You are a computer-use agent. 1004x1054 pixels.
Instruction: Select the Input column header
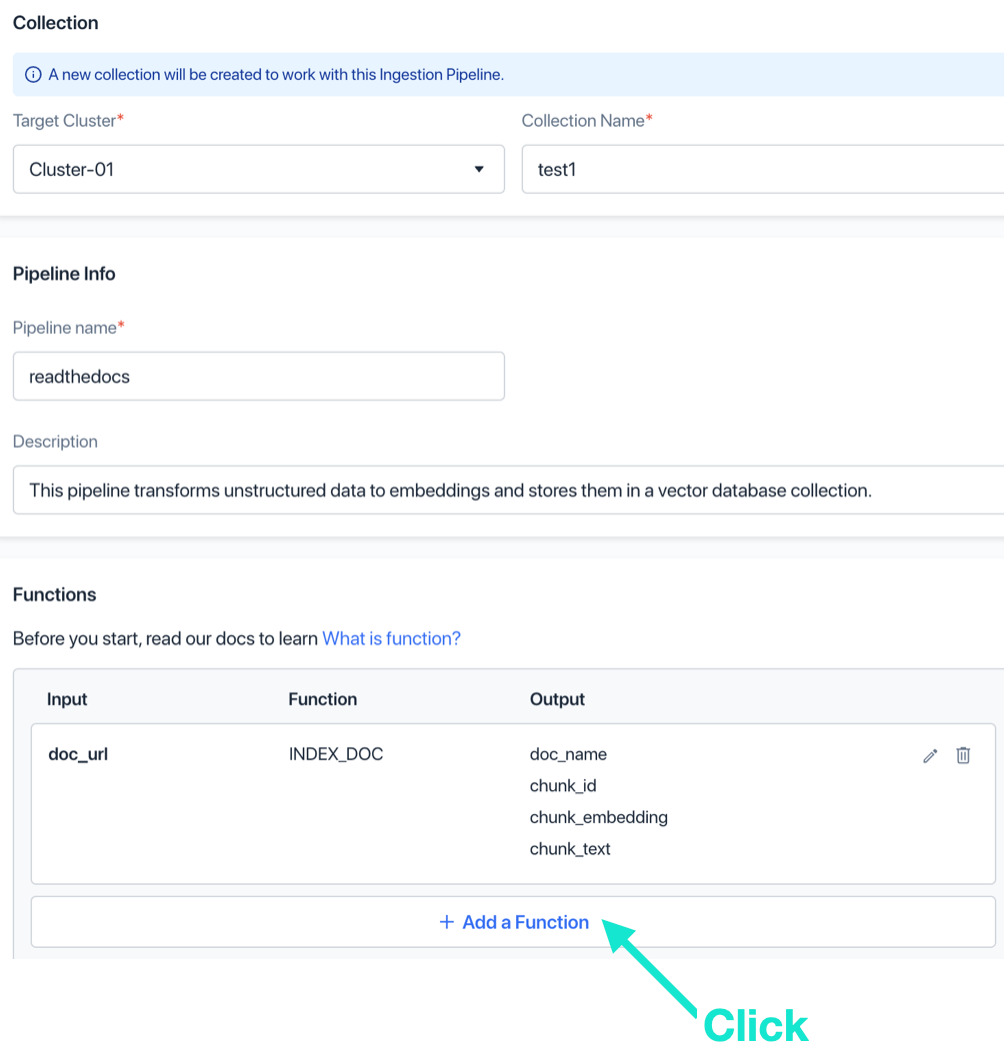(x=66, y=699)
